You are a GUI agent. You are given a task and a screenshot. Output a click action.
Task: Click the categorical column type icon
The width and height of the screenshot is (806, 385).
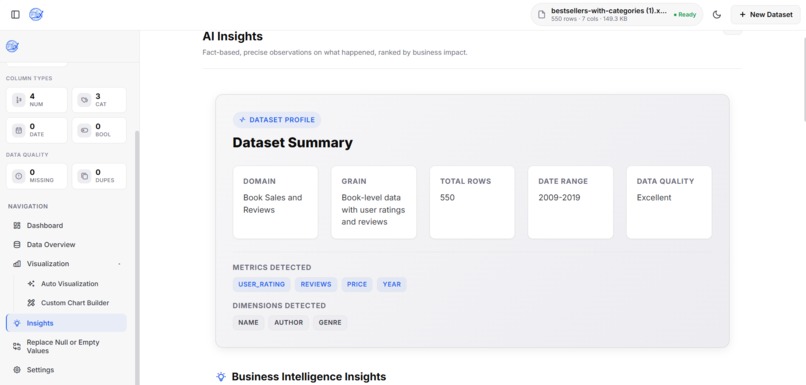(x=84, y=100)
